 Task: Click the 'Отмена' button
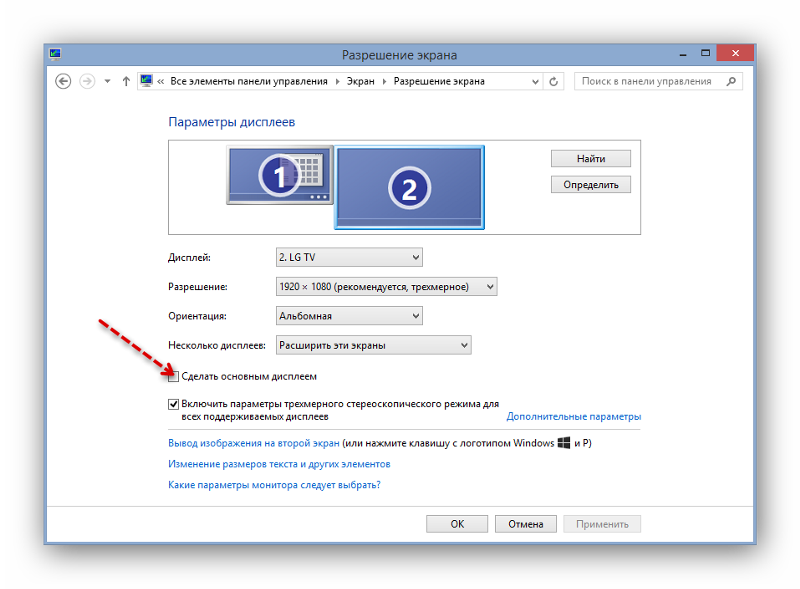526,524
